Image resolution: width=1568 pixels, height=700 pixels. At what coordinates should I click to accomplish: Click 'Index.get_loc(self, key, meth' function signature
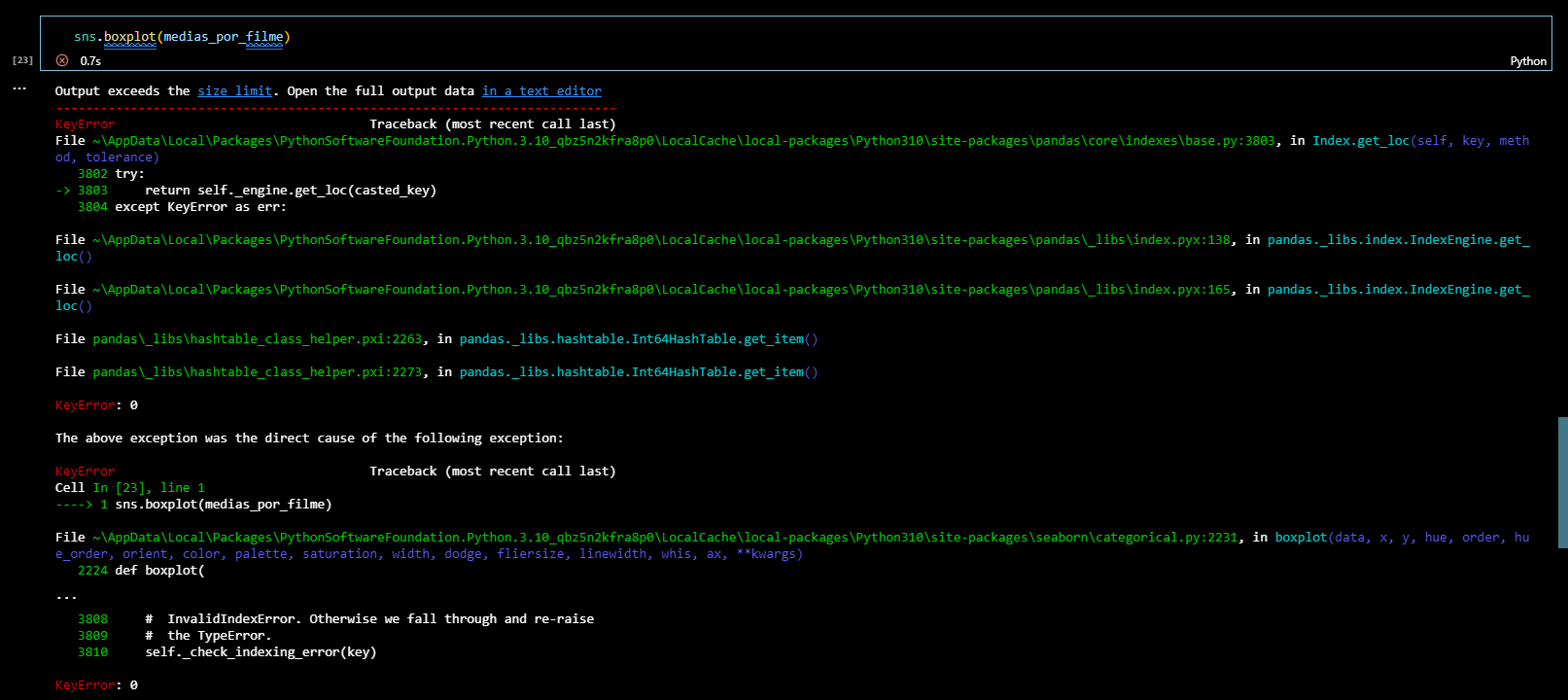pos(1420,140)
